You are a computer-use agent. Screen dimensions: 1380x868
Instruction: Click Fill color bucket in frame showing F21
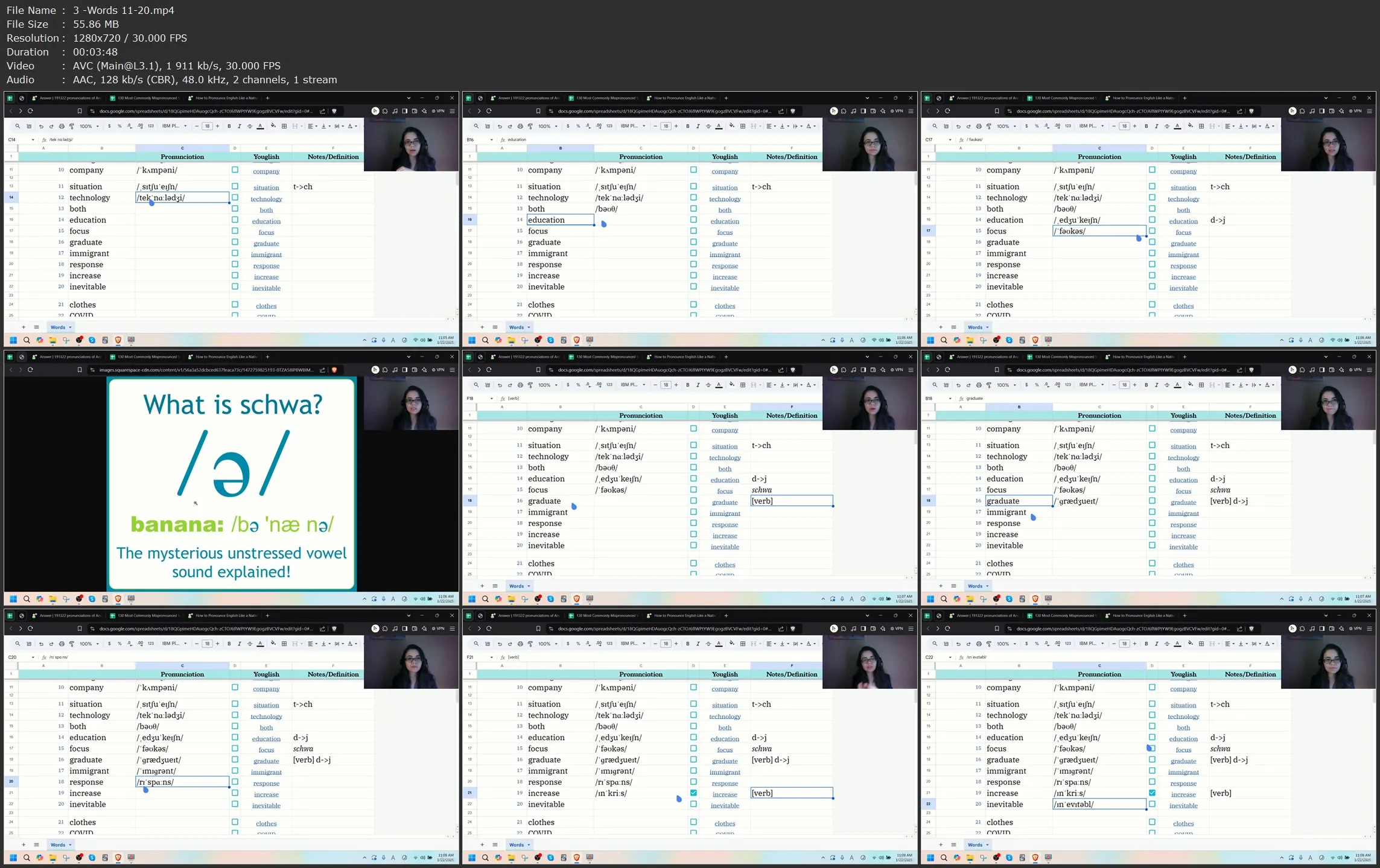click(x=732, y=644)
